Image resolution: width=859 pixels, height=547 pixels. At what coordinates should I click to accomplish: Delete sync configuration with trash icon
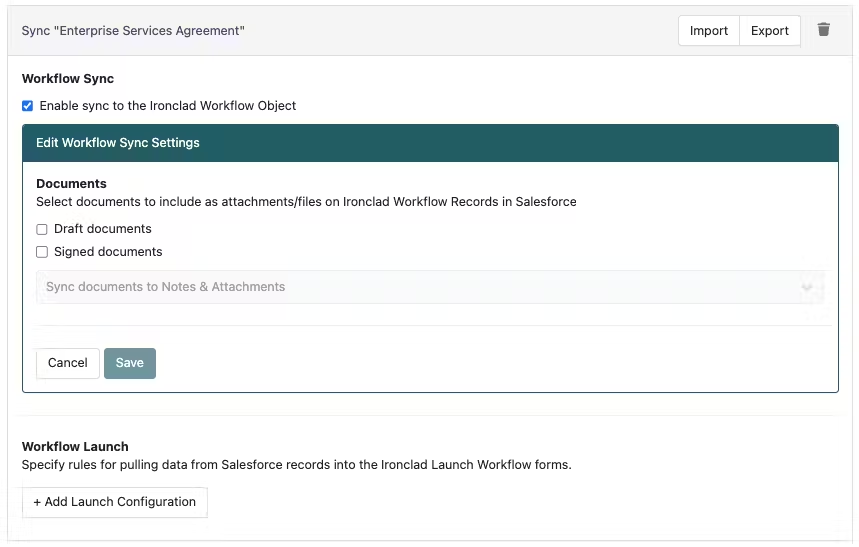point(823,30)
